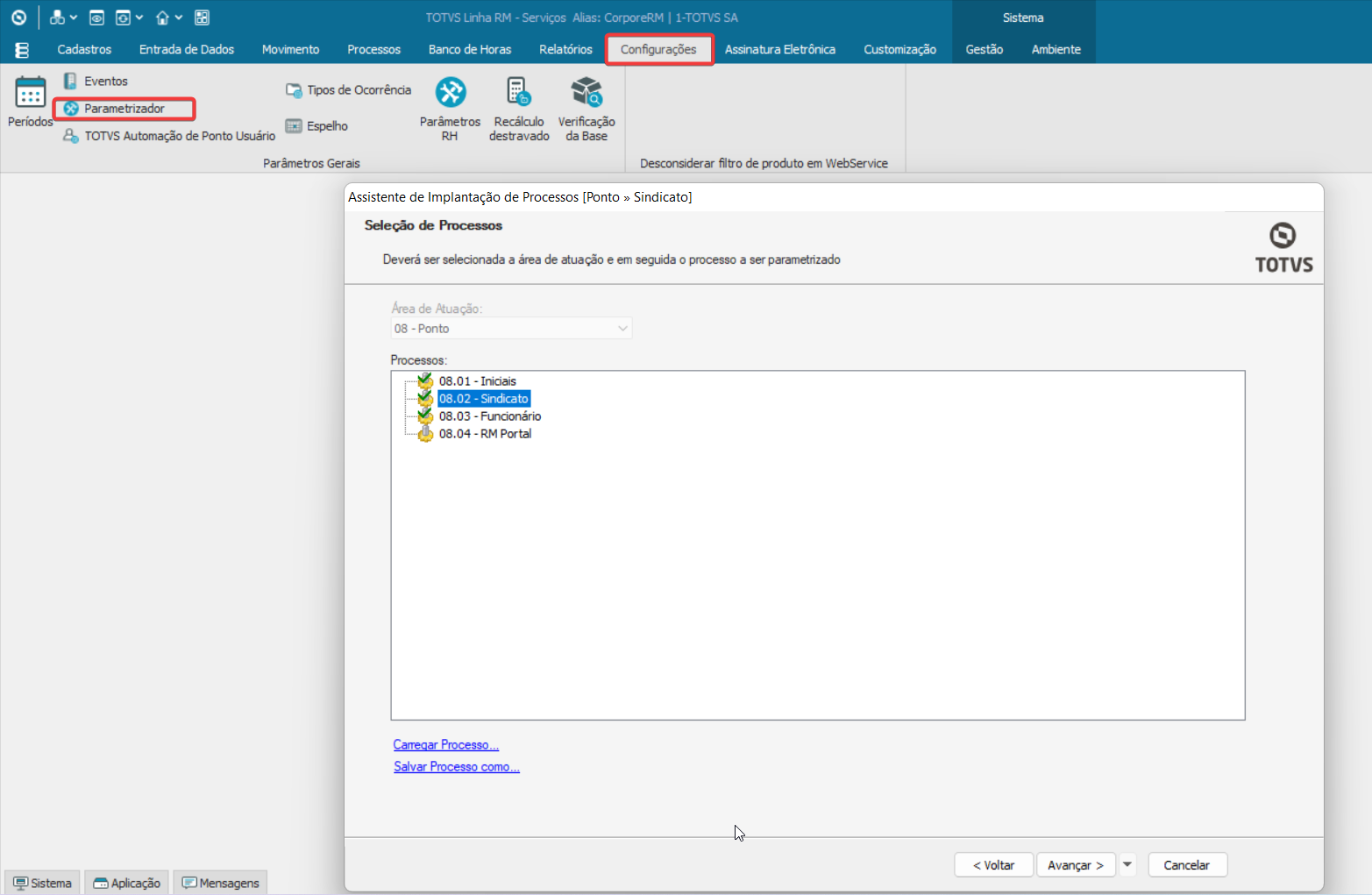1372x895 pixels.
Task: Open Tipos de Ocorrência
Action: coord(348,89)
